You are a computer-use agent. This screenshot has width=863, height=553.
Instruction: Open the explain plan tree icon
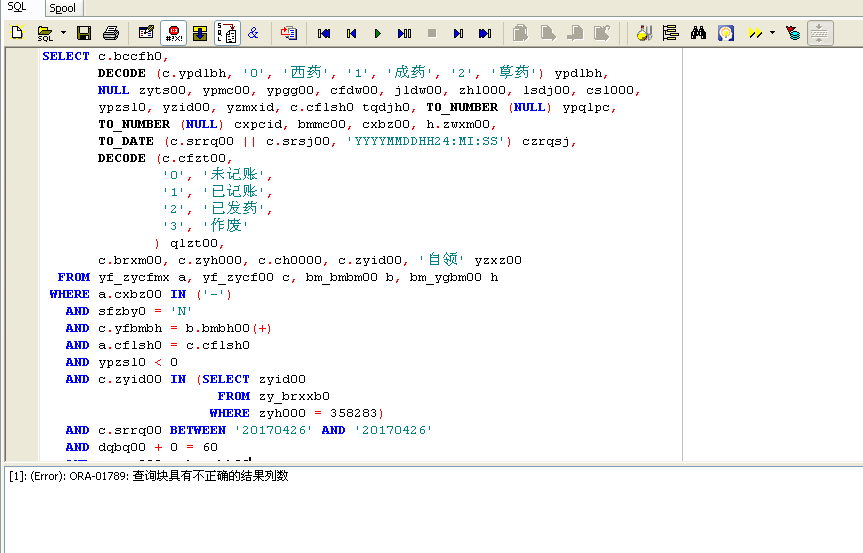[671, 33]
